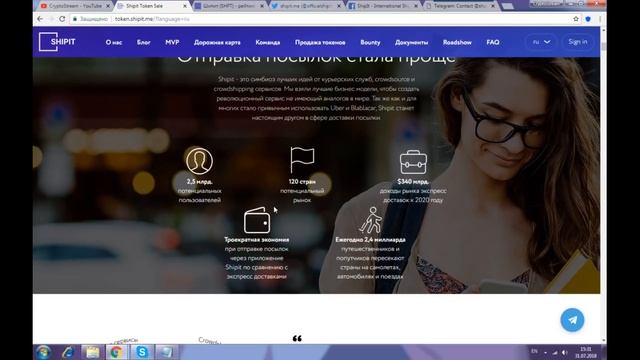Select the Shipit Token Sale tab
Screen dimensions: 640x360
[x=149, y=6]
